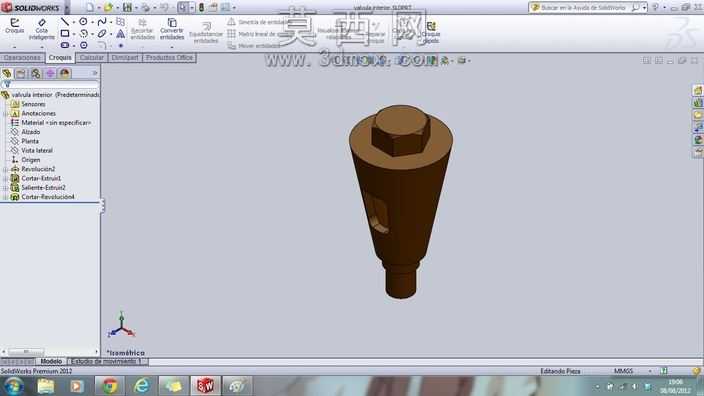
Task: Select the sketch Text tool
Action: (x=121, y=33)
